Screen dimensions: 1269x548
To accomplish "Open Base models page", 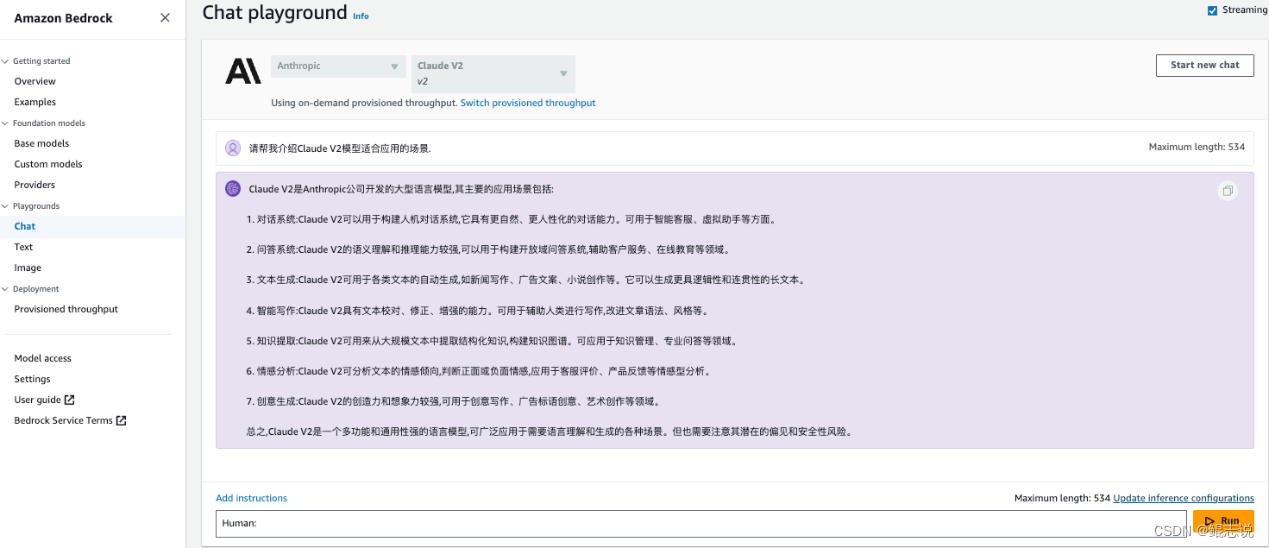I will pyautogui.click(x=42, y=144).
